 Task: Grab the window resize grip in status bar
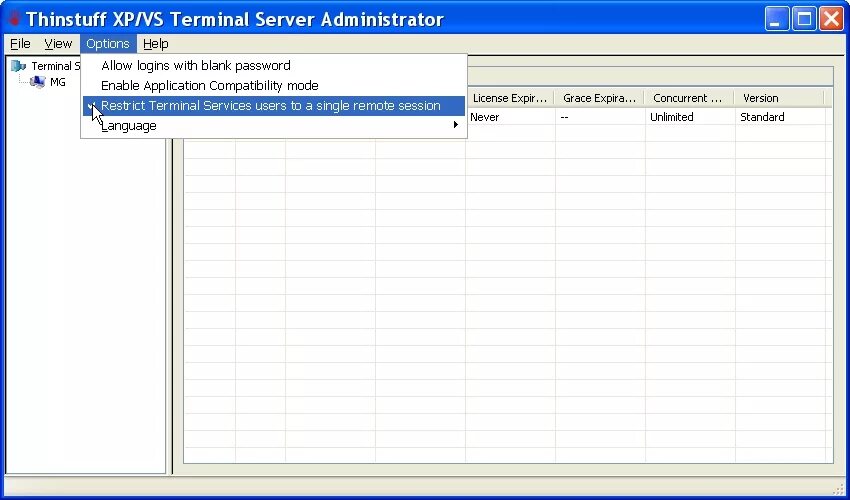(838, 490)
